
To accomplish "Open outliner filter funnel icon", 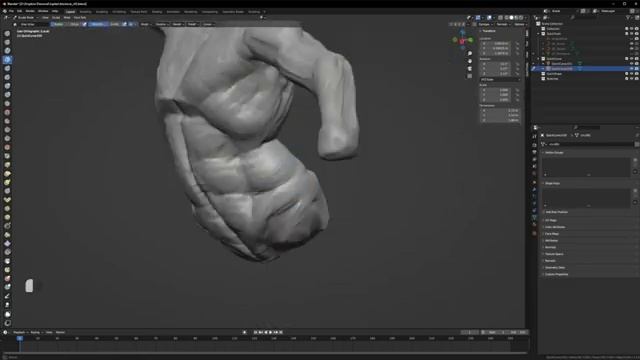I will coord(628,18).
